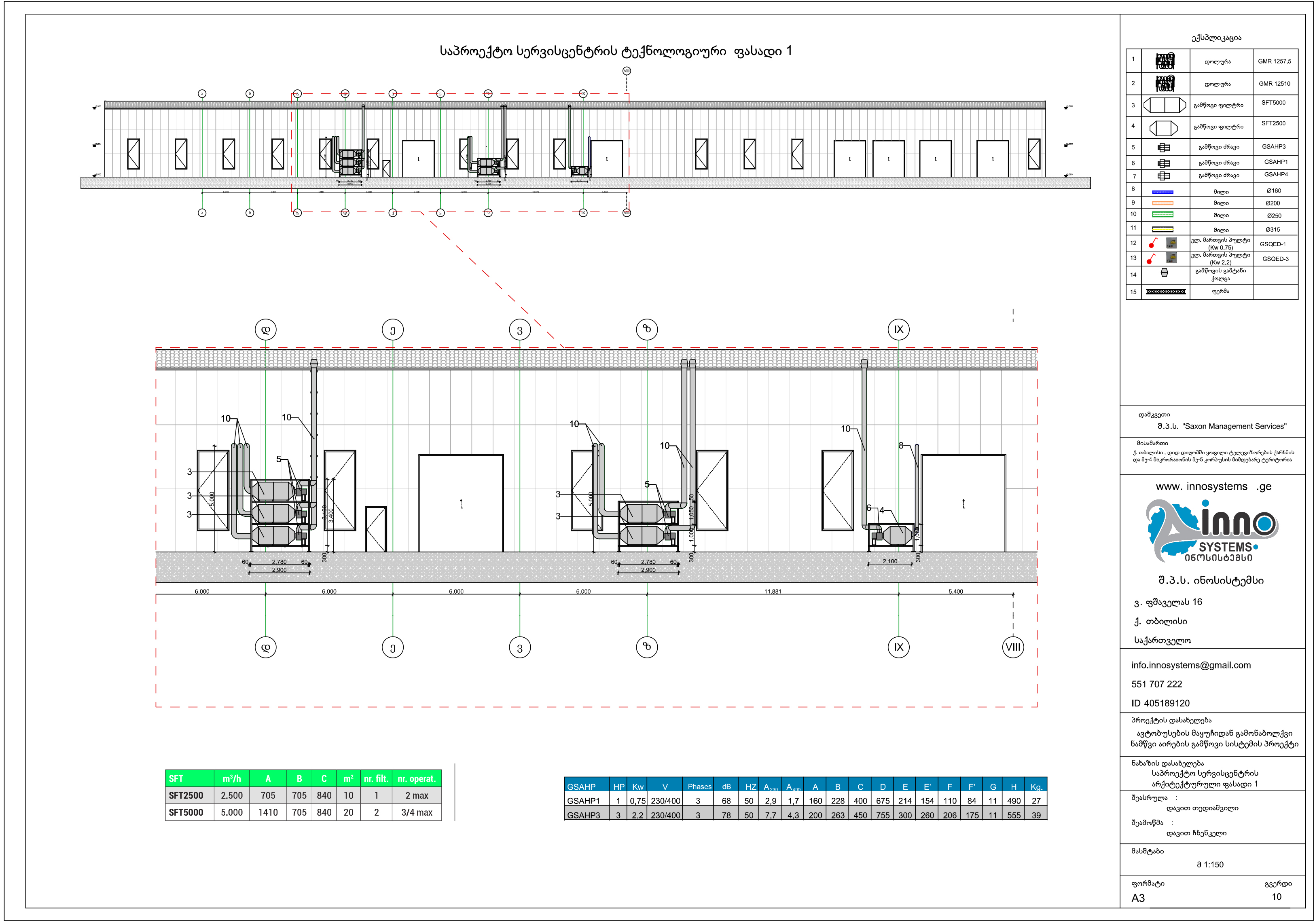Click the 11,881 dimension under detail elevation
The image size is (1315, 924).
[772, 591]
